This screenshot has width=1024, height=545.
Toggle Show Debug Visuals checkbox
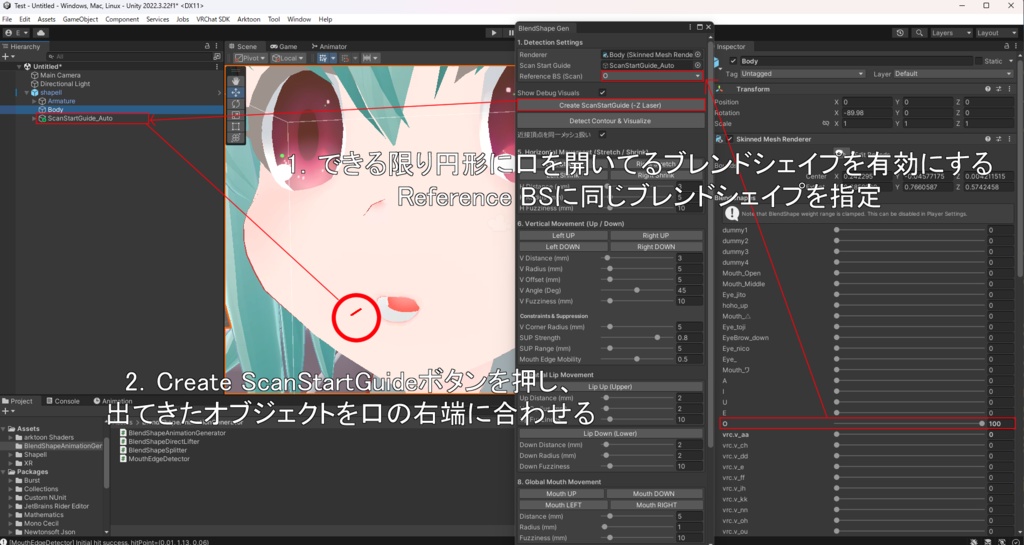(603, 93)
